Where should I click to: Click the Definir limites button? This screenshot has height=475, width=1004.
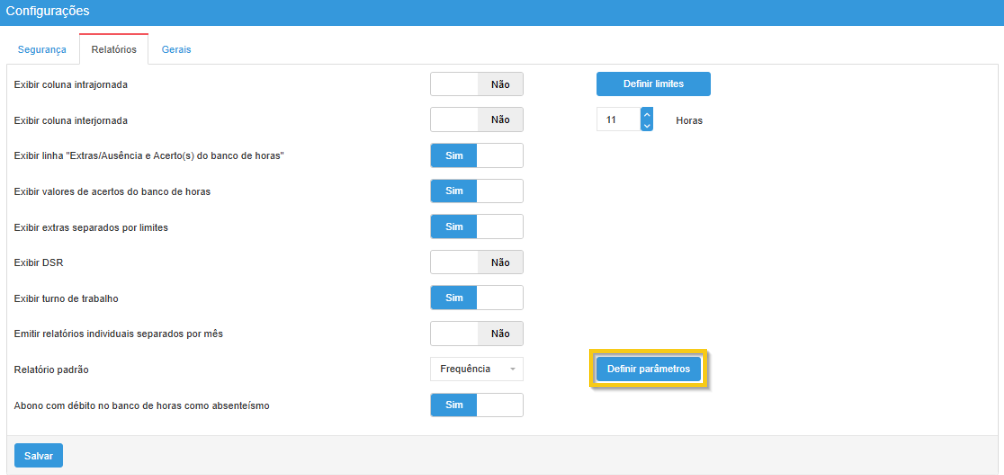[653, 84]
